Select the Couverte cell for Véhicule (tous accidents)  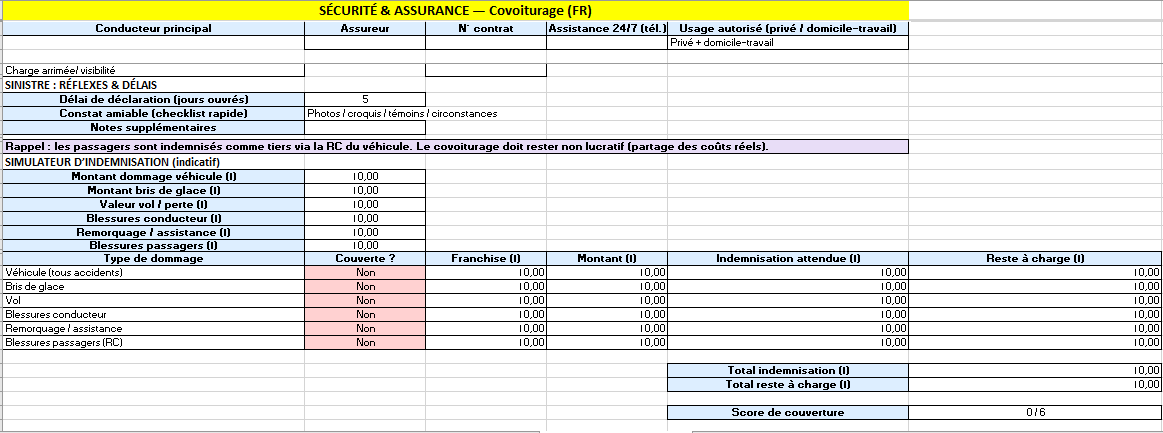point(365,272)
